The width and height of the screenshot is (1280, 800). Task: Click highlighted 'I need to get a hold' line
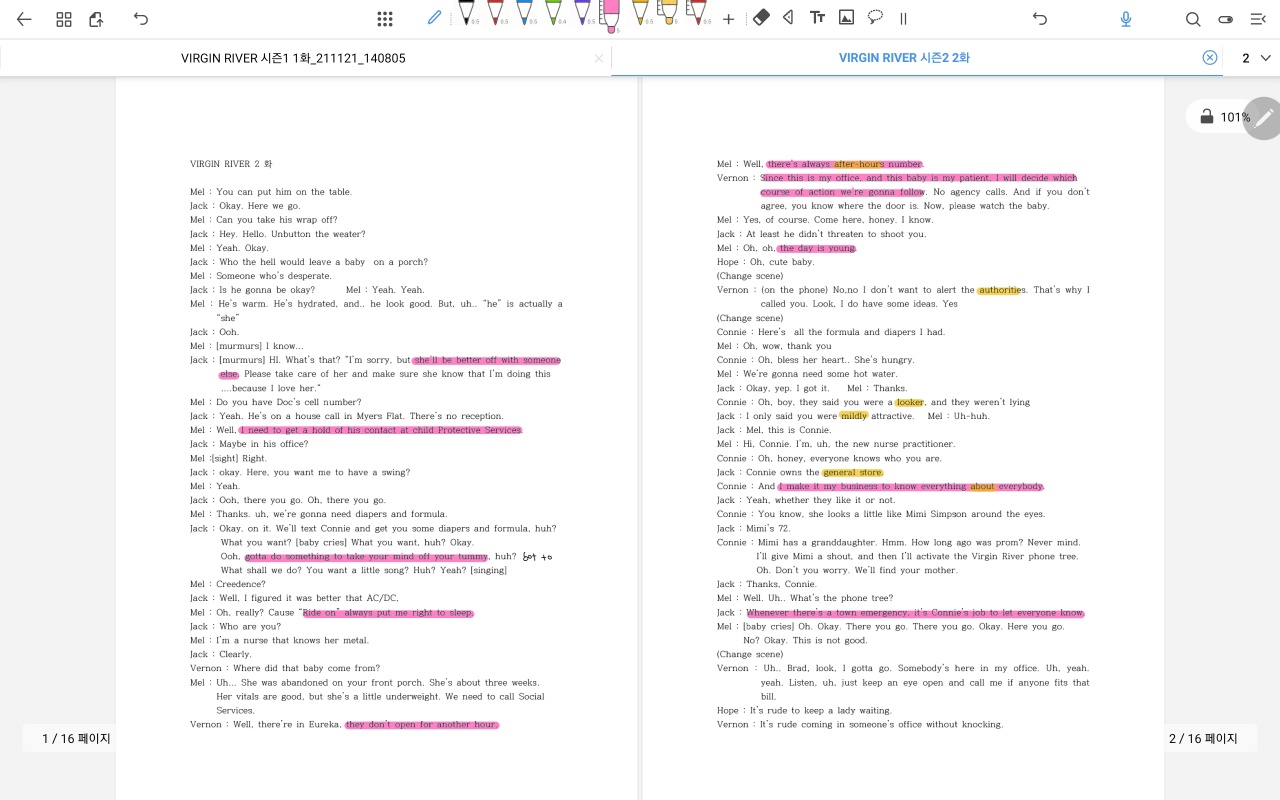click(381, 430)
